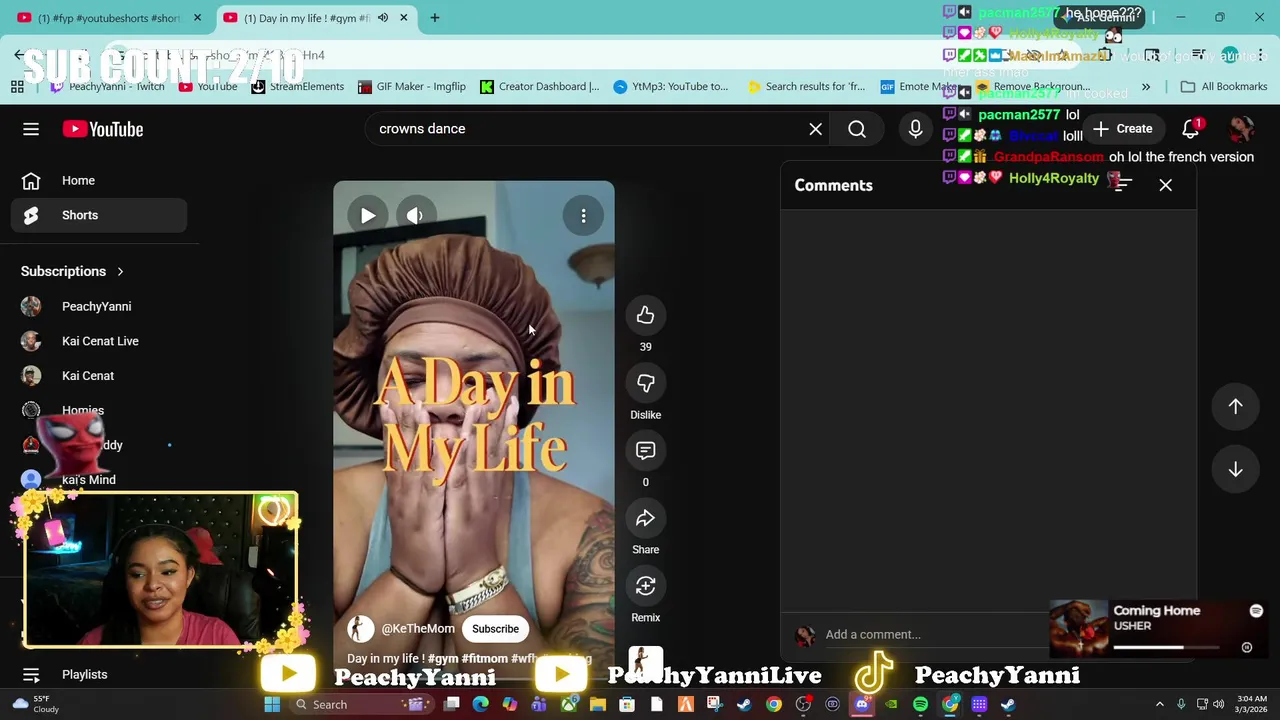Close the Comments panel
This screenshot has width=1280, height=720.
coord(1165,185)
